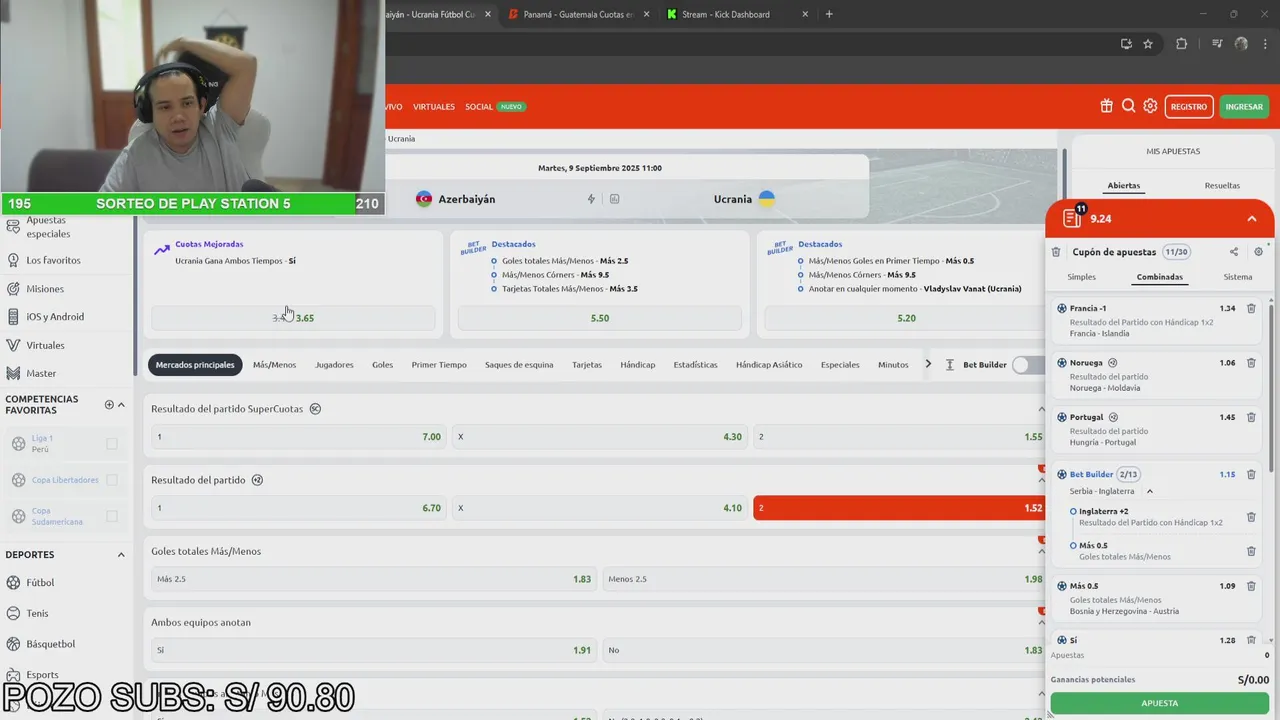Open bet slip settings gear
This screenshot has width=1280, height=720.
(1258, 252)
